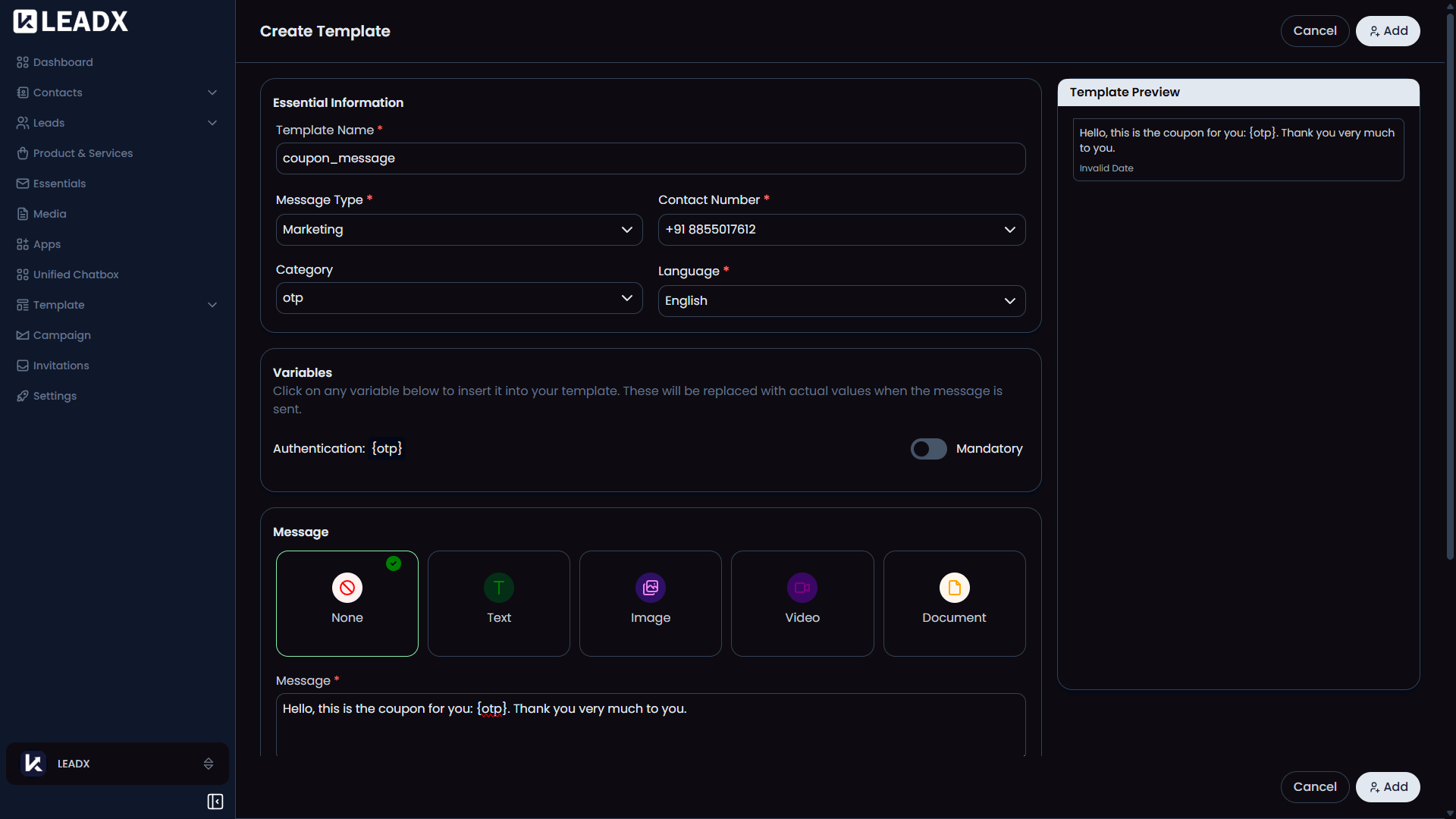Select the Video header type icon
This screenshot has height=819, width=1456.
[x=802, y=588]
